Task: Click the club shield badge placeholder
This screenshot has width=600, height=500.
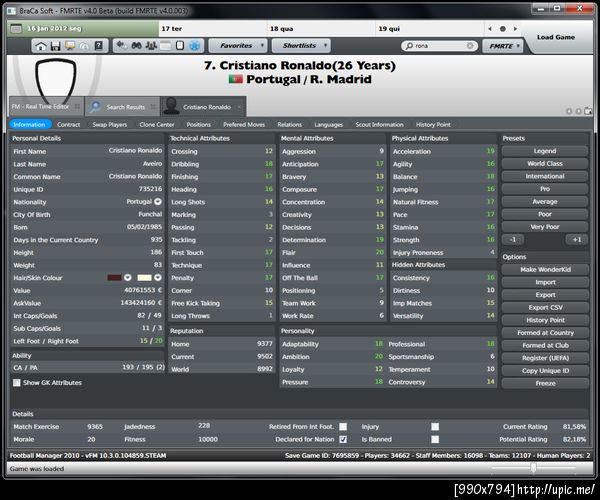Action: [56, 81]
